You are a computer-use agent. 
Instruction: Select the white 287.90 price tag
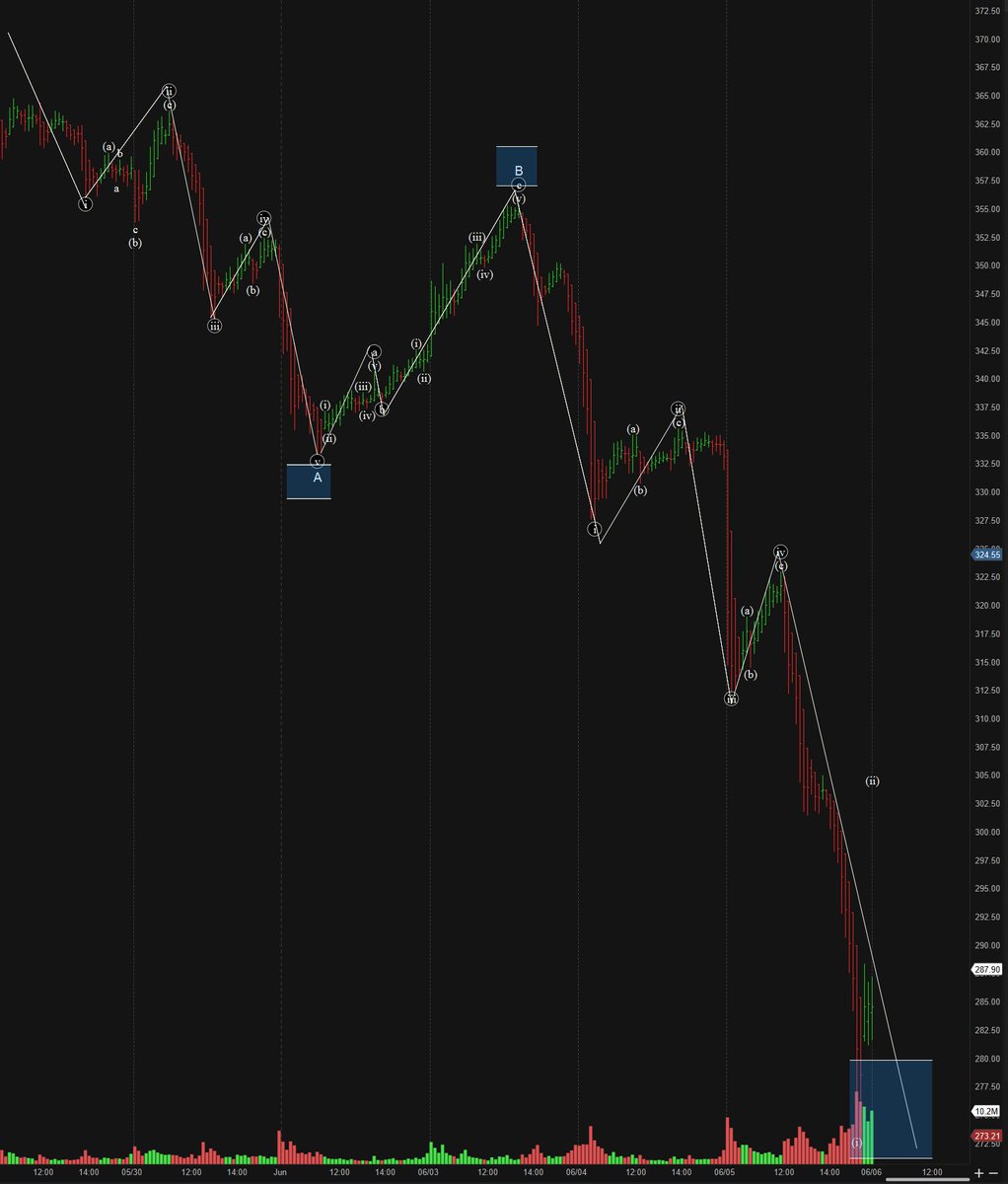[987, 970]
